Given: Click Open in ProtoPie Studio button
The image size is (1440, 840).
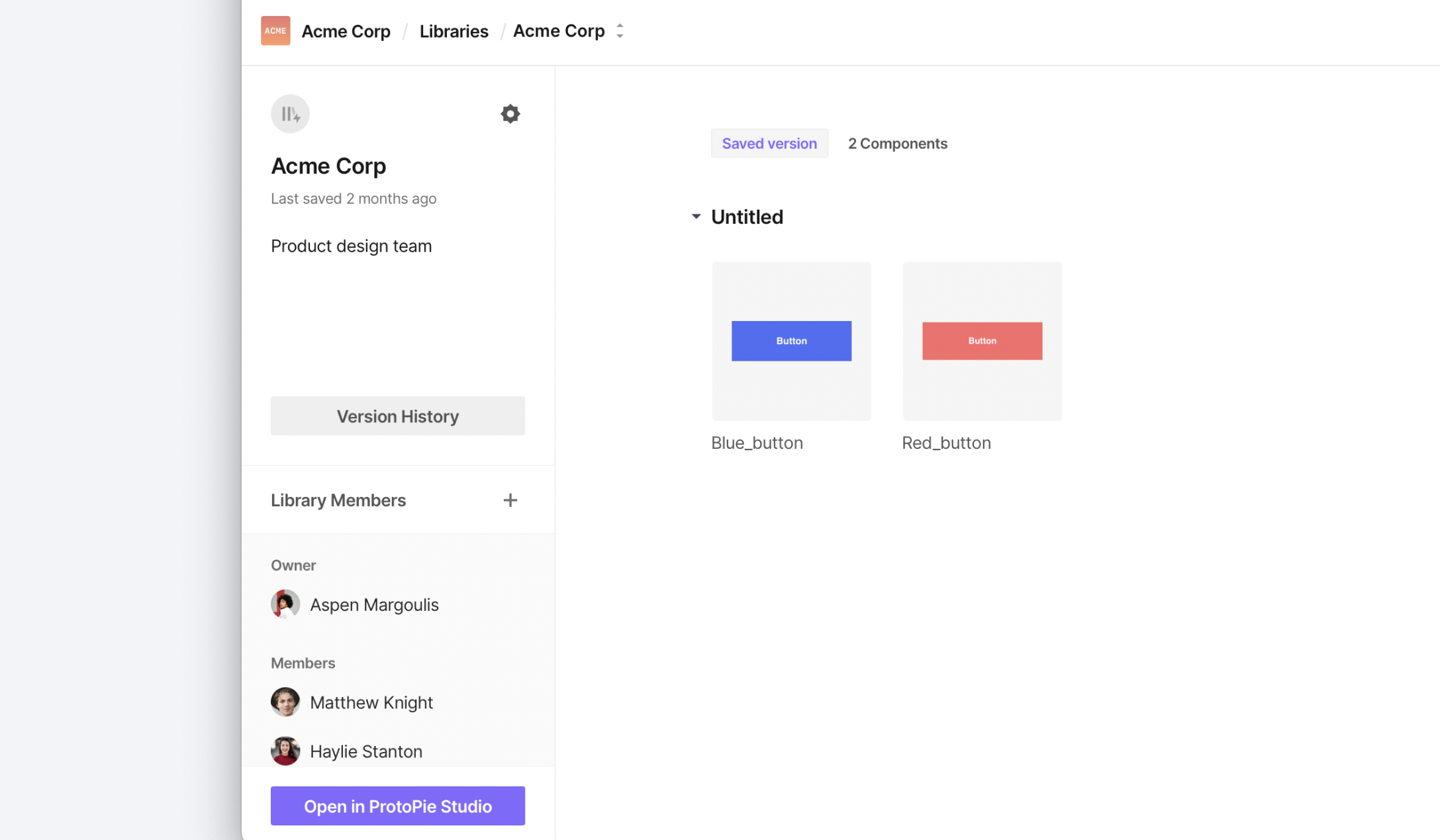Looking at the screenshot, I should pyautogui.click(x=397, y=806).
